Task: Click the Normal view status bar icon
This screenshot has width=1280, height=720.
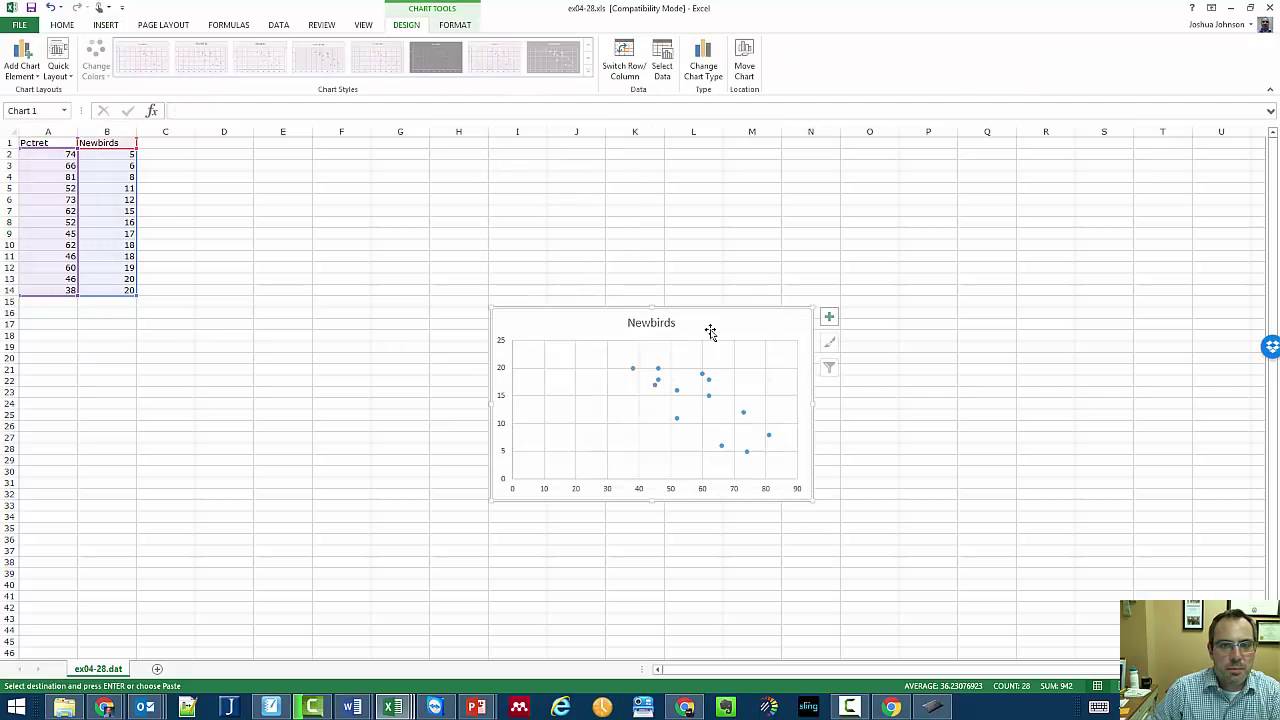Action: point(1097,686)
